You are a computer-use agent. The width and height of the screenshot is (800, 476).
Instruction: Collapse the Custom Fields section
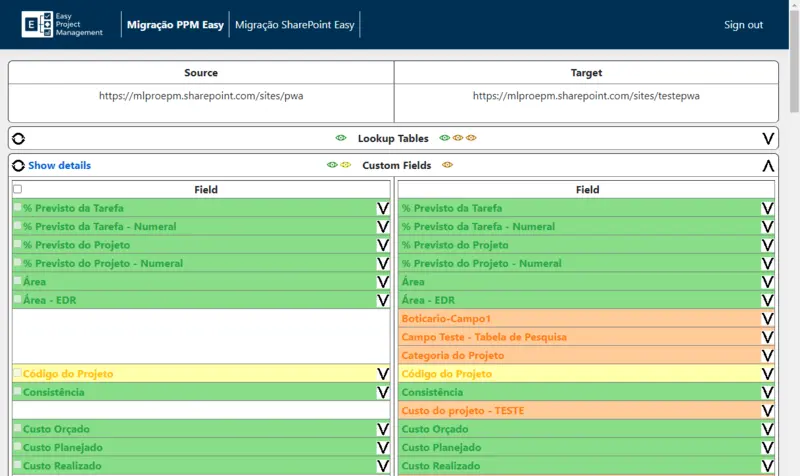point(768,165)
